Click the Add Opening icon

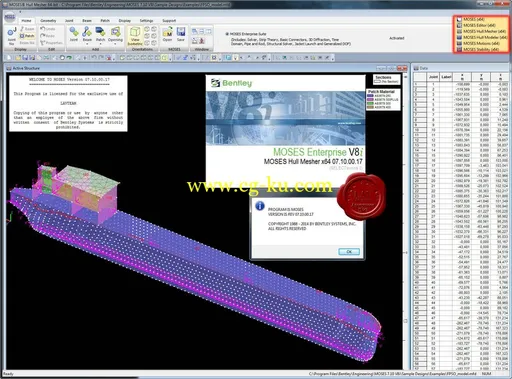point(115,34)
